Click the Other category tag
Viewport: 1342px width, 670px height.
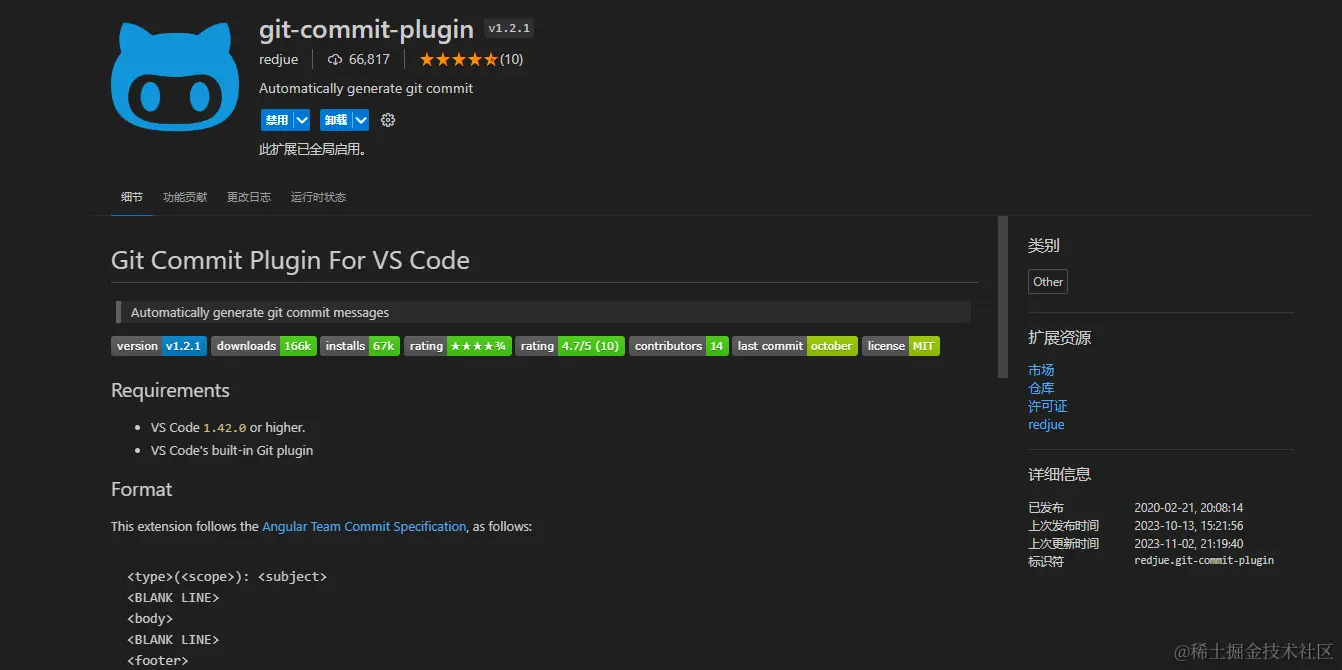[x=1047, y=281]
